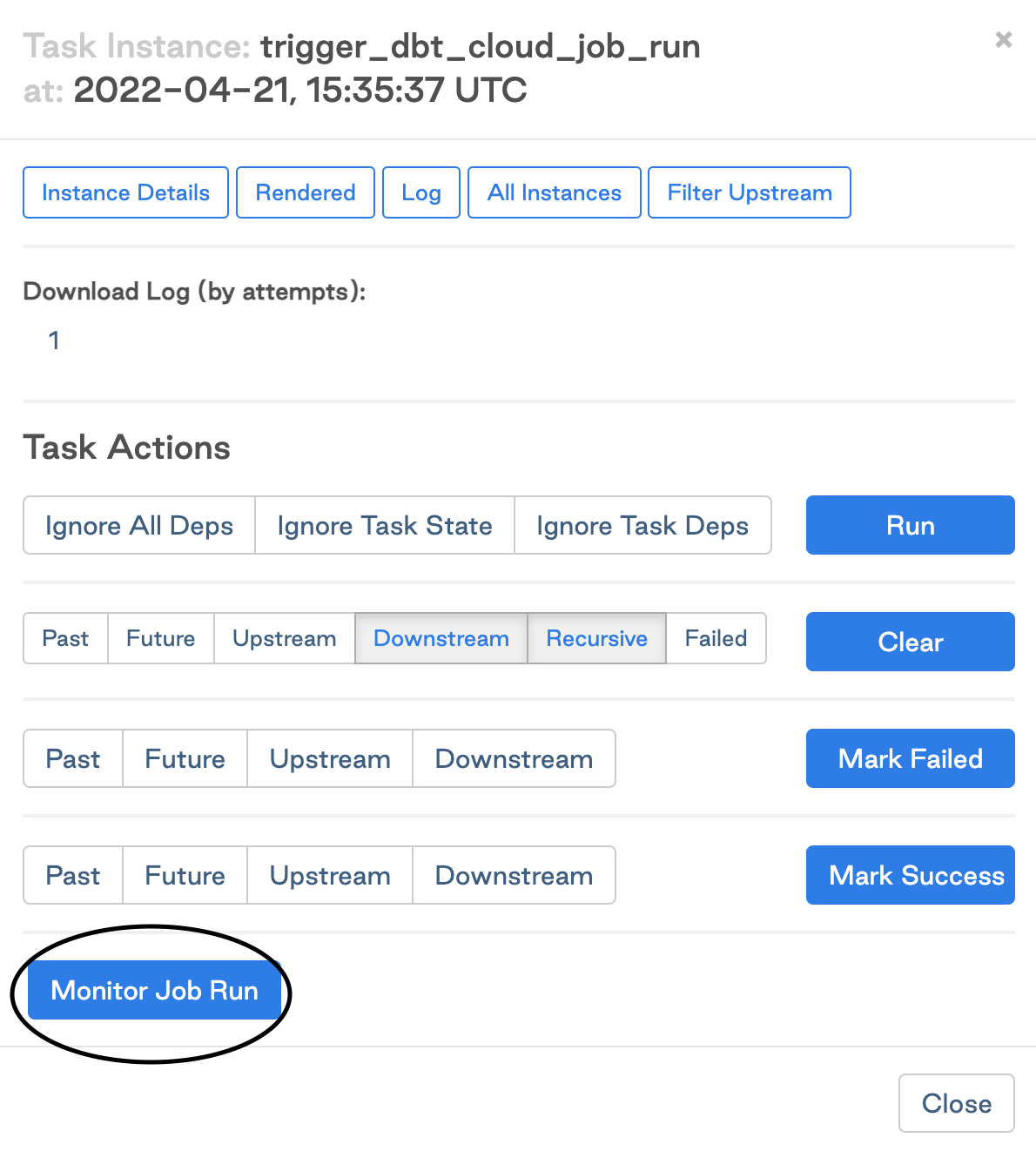
Task: Enable Ignore All Deps option
Action: point(138,525)
